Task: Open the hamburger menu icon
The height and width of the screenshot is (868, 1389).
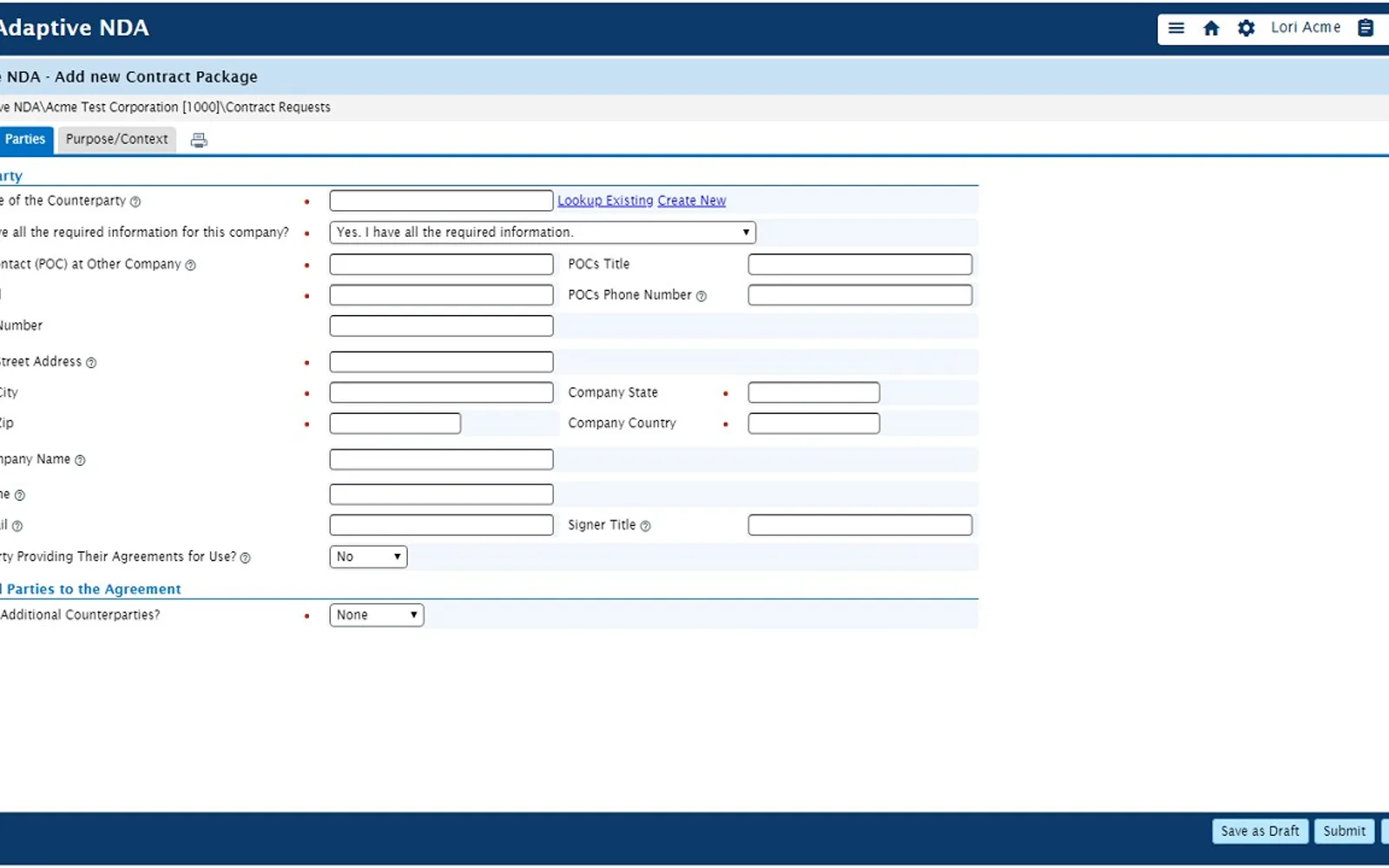Action: [1176, 28]
